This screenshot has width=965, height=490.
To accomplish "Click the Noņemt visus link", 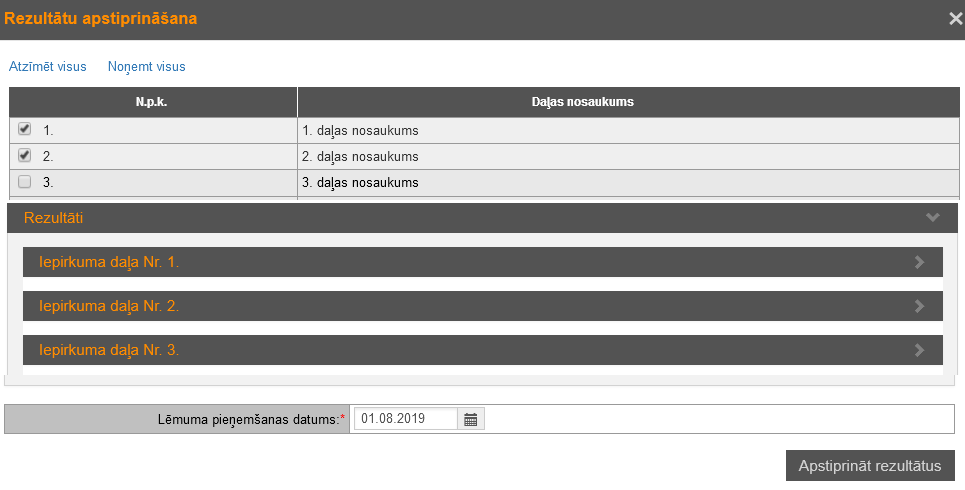I will (146, 67).
